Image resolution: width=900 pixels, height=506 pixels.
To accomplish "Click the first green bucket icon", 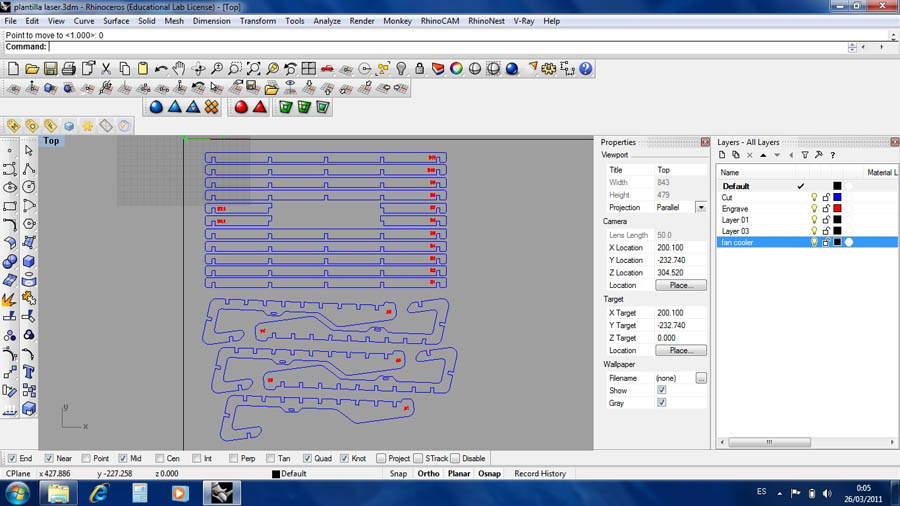I will pos(285,107).
